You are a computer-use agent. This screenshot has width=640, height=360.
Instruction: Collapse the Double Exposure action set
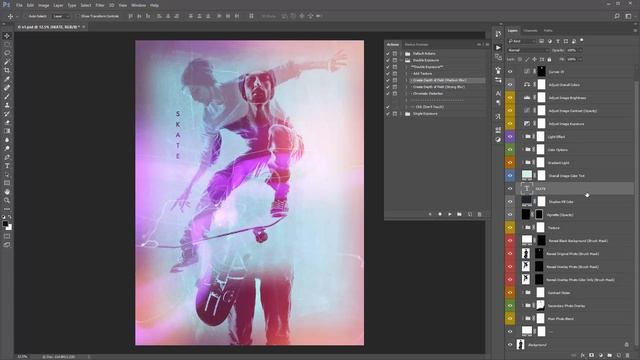402,60
